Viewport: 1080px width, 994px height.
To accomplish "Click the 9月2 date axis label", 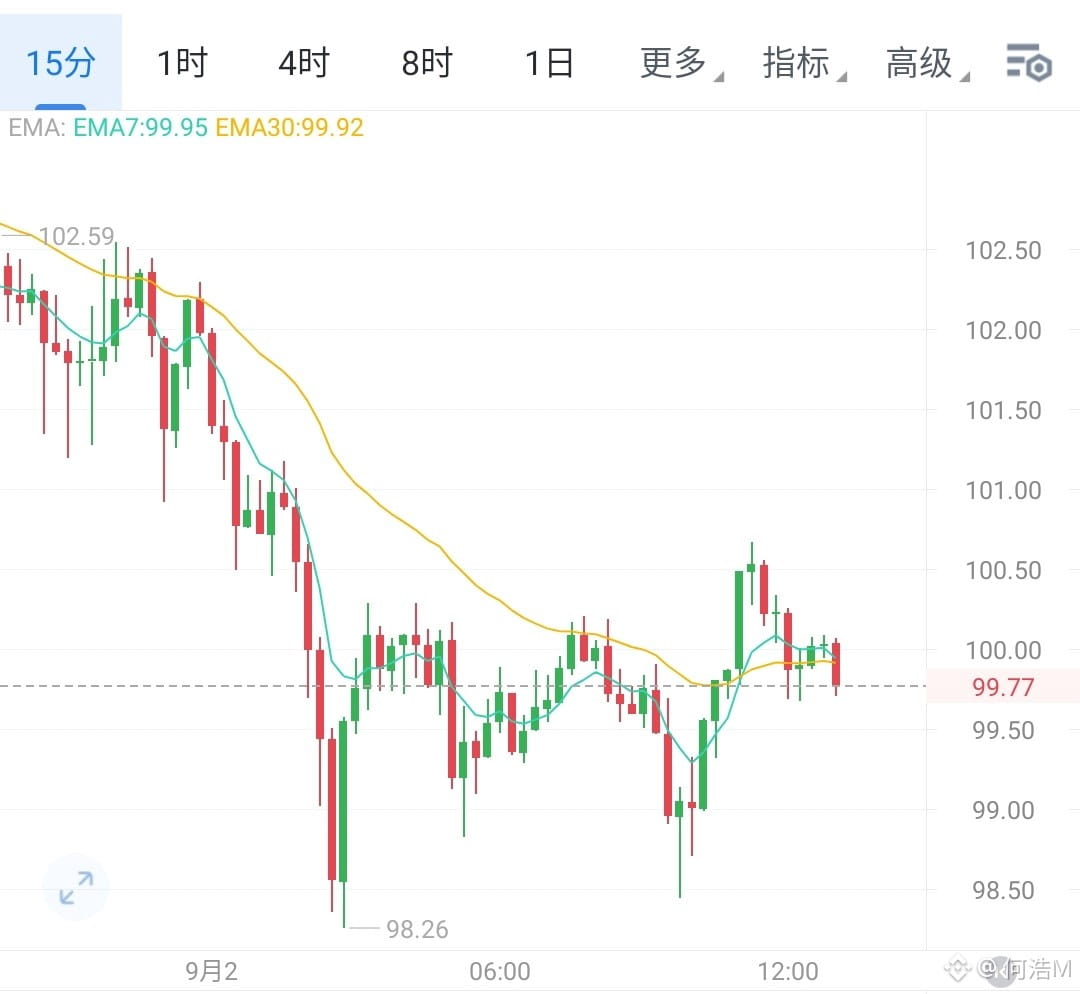I will [211, 971].
